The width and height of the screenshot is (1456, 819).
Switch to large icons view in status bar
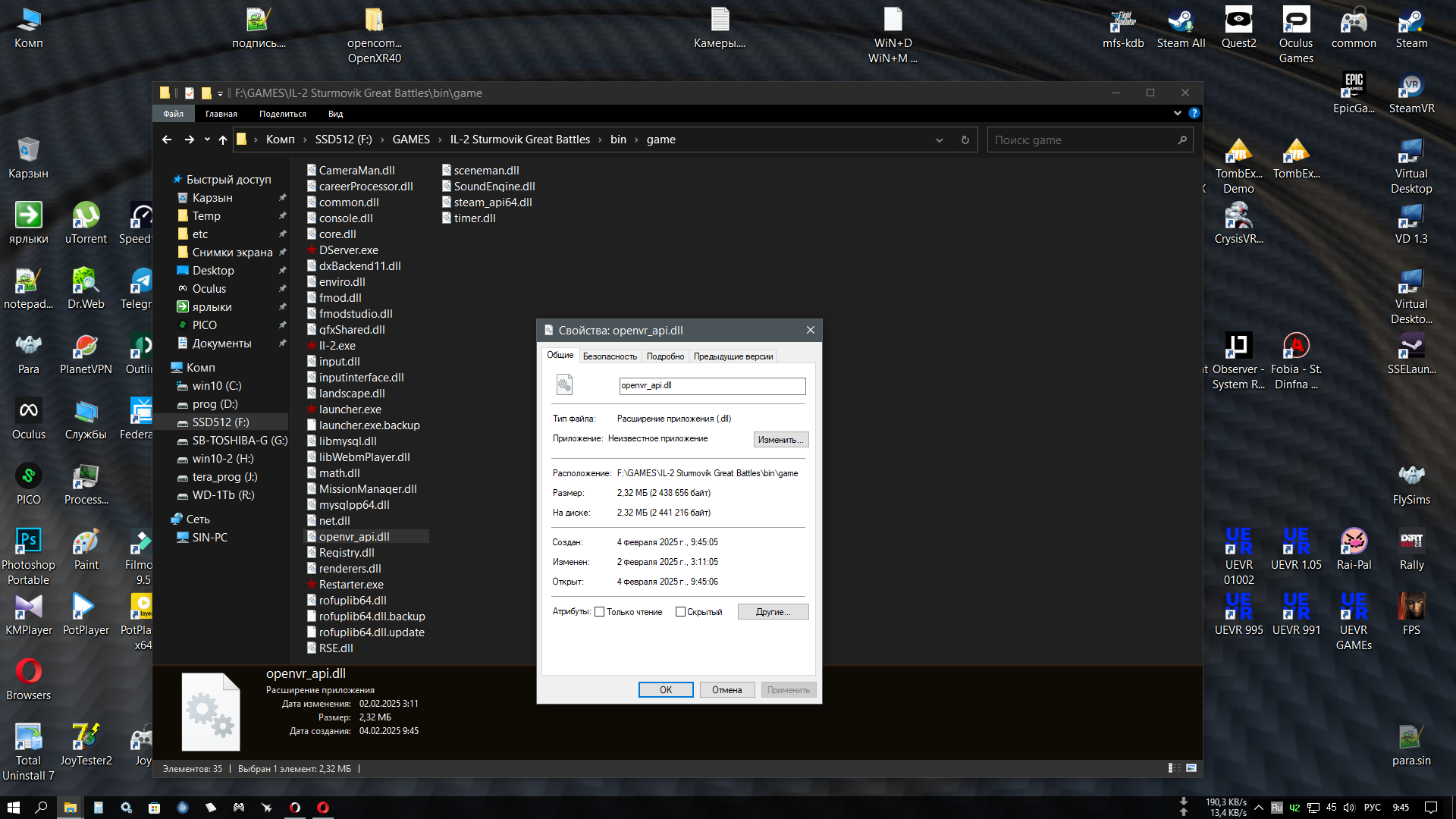1191,768
